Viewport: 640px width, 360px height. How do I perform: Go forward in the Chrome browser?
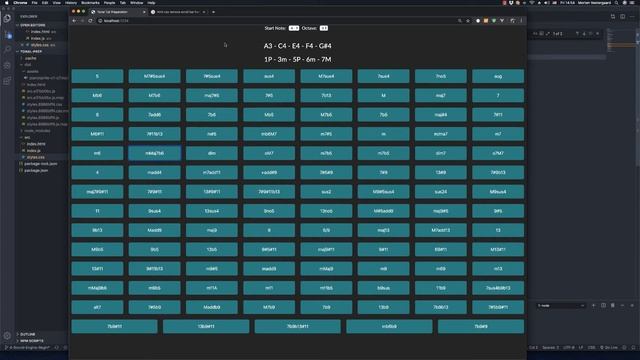[82, 20]
